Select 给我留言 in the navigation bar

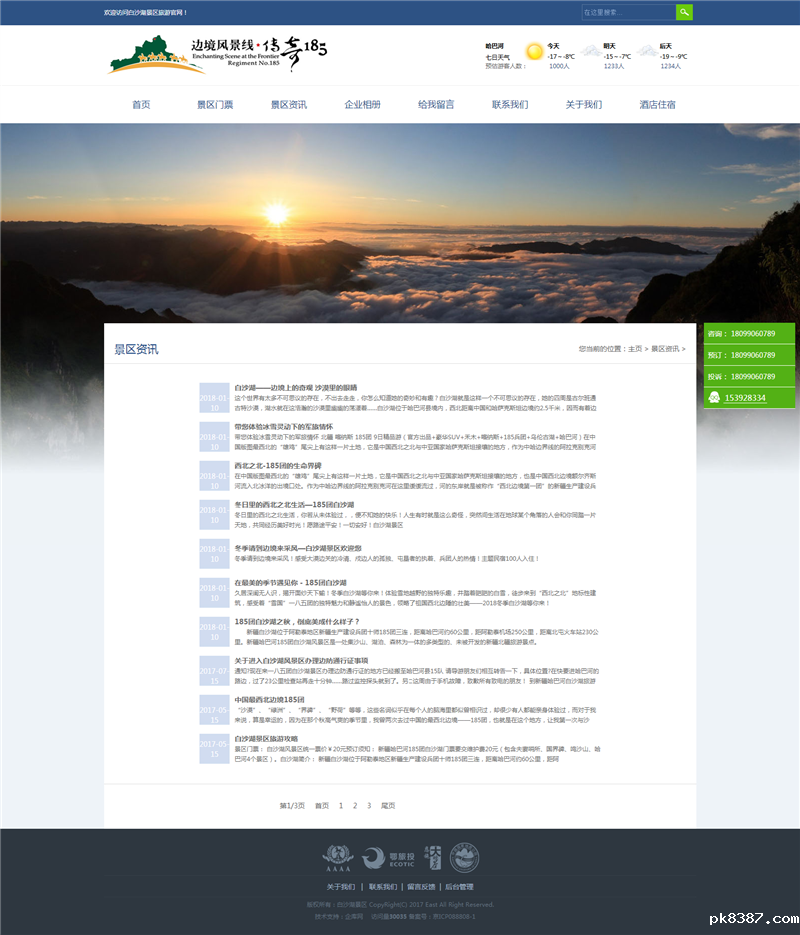tap(436, 105)
